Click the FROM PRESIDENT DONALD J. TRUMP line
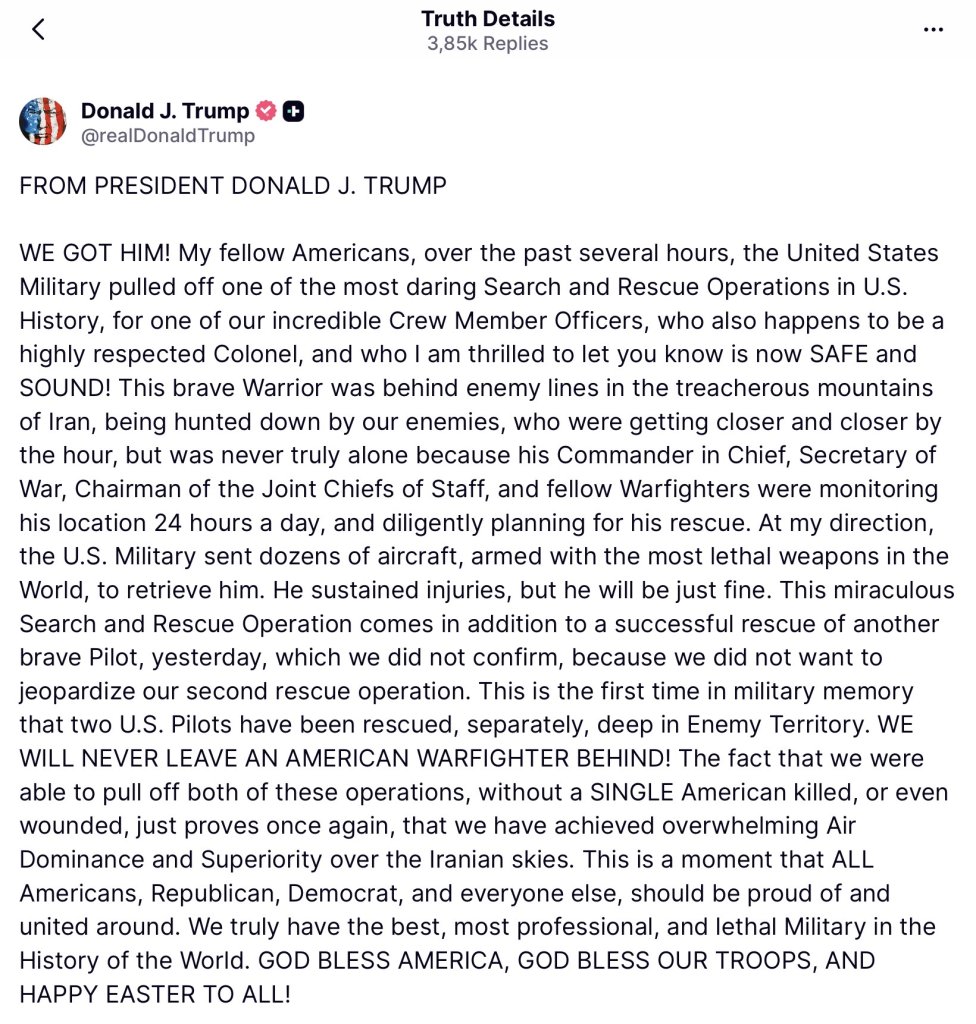 coord(233,186)
